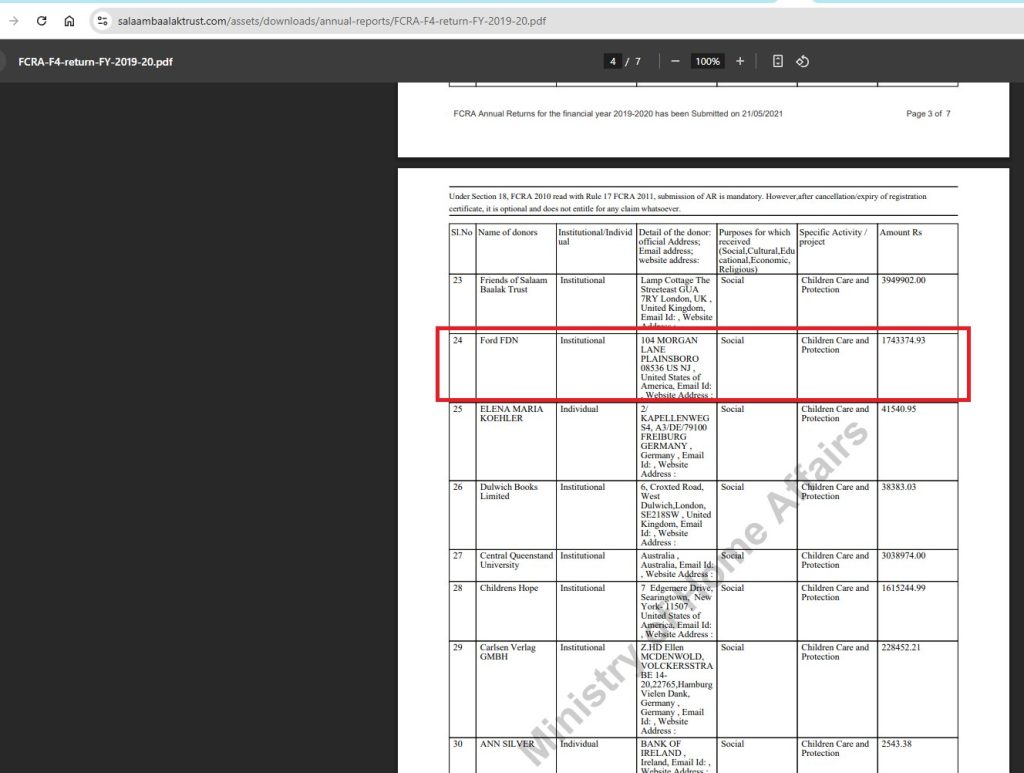Click the address bar URL
This screenshot has width=1024, height=773.
pos(332,21)
